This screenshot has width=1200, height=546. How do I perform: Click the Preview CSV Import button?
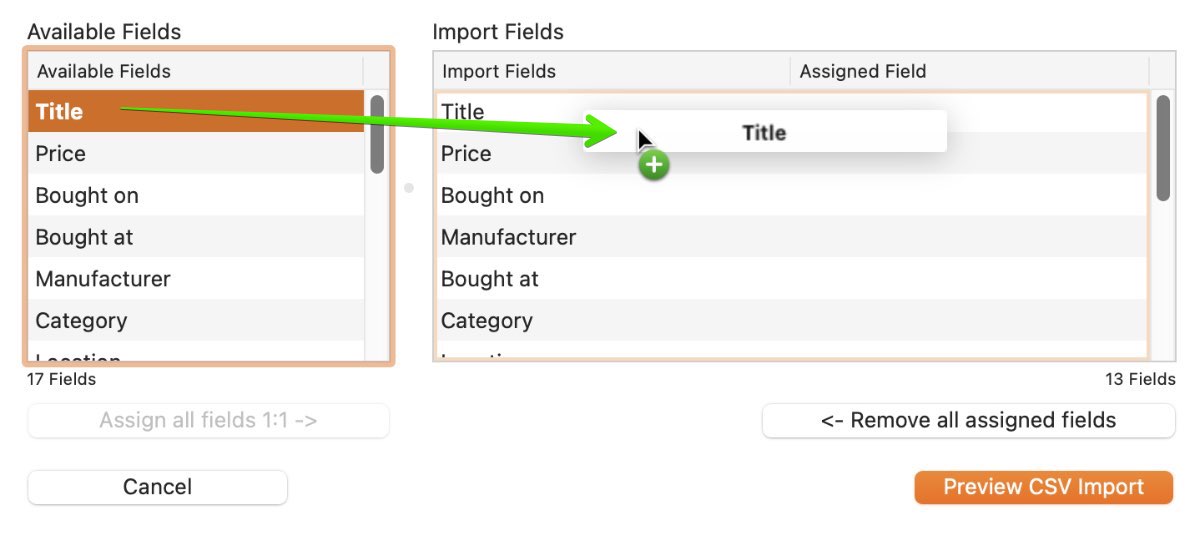pos(1043,487)
